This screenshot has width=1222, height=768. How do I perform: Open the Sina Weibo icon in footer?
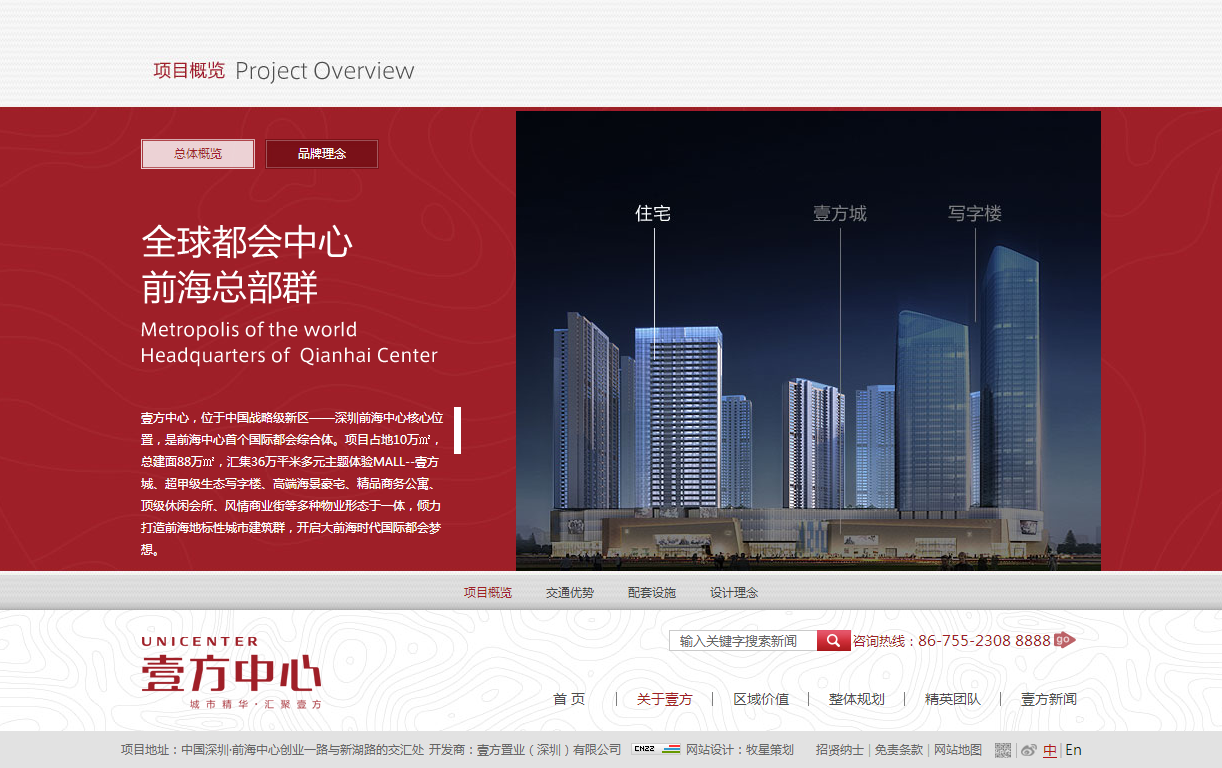(1029, 749)
